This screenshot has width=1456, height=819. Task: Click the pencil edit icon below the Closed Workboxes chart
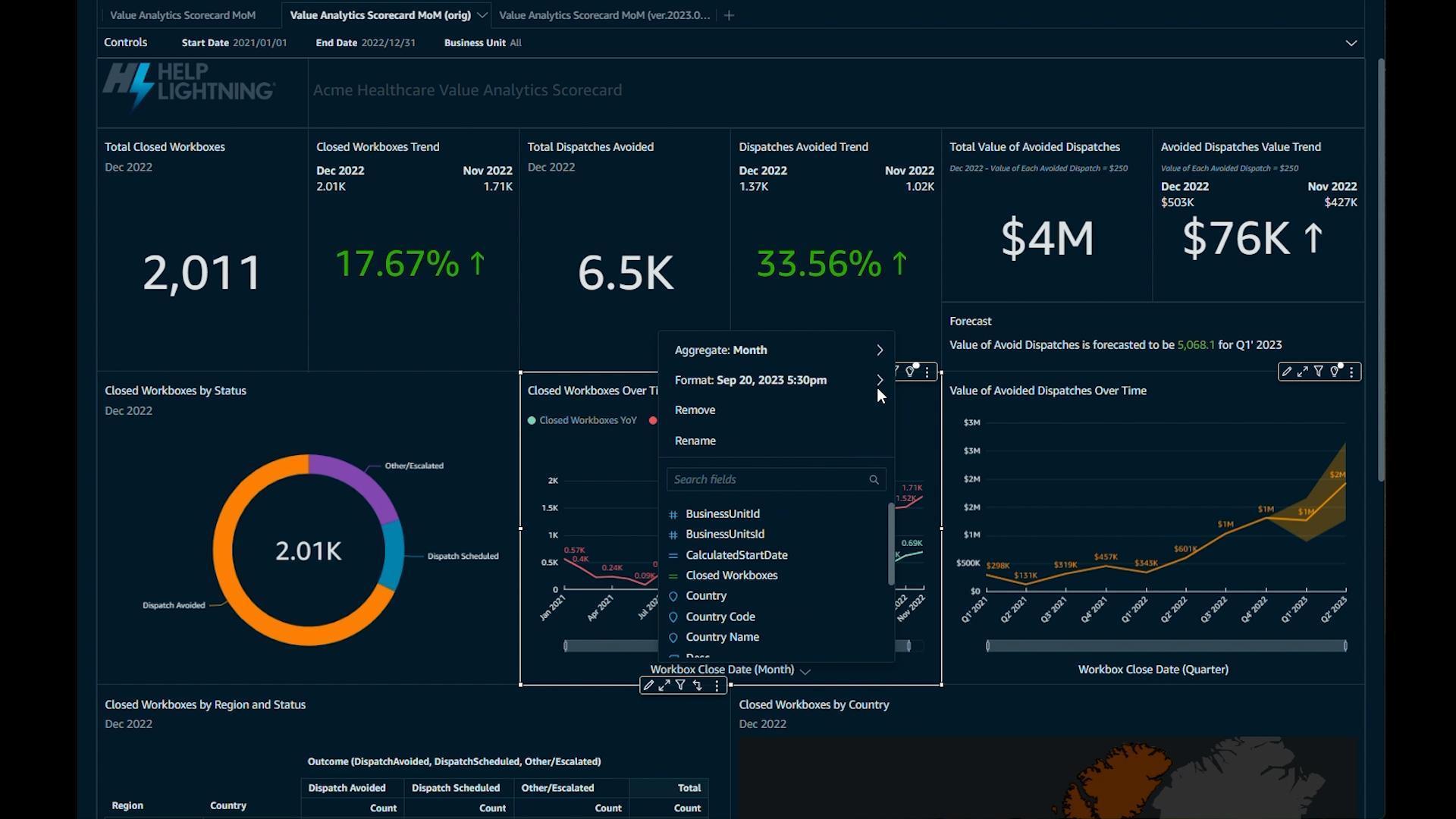tap(648, 686)
